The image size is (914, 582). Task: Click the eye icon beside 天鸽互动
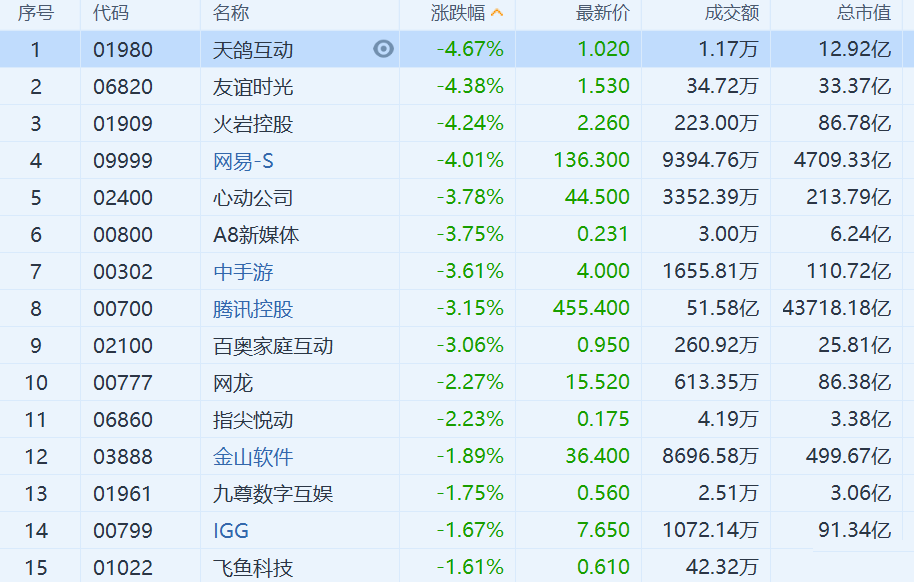click(384, 49)
